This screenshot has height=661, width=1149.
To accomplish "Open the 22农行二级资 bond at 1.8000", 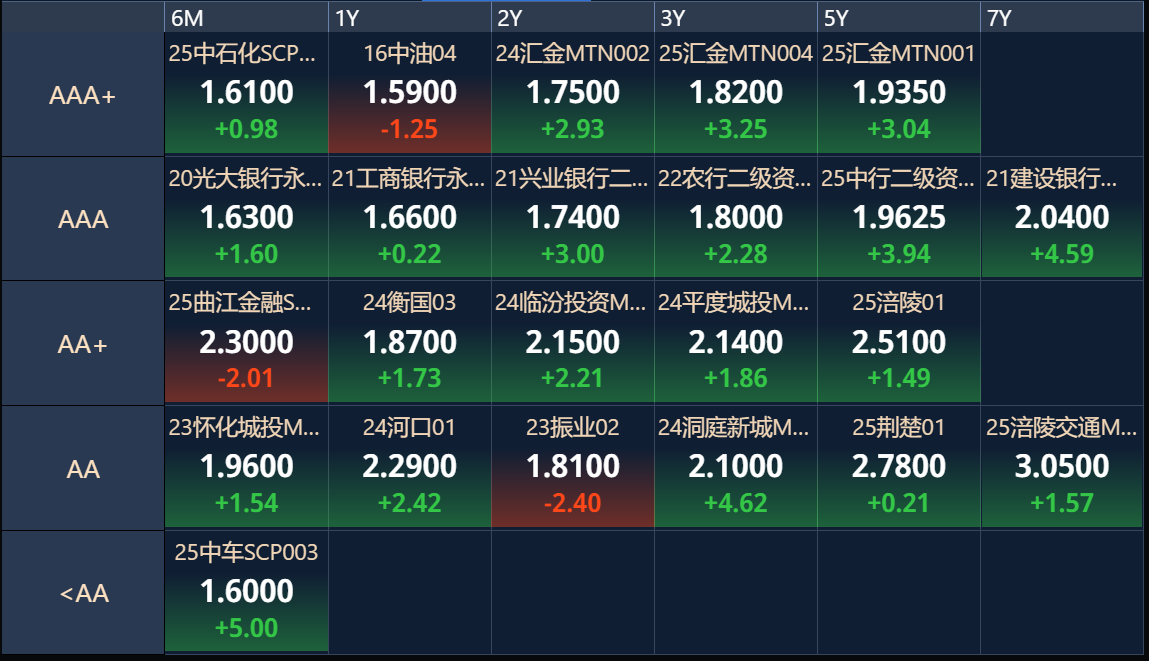I will [736, 218].
